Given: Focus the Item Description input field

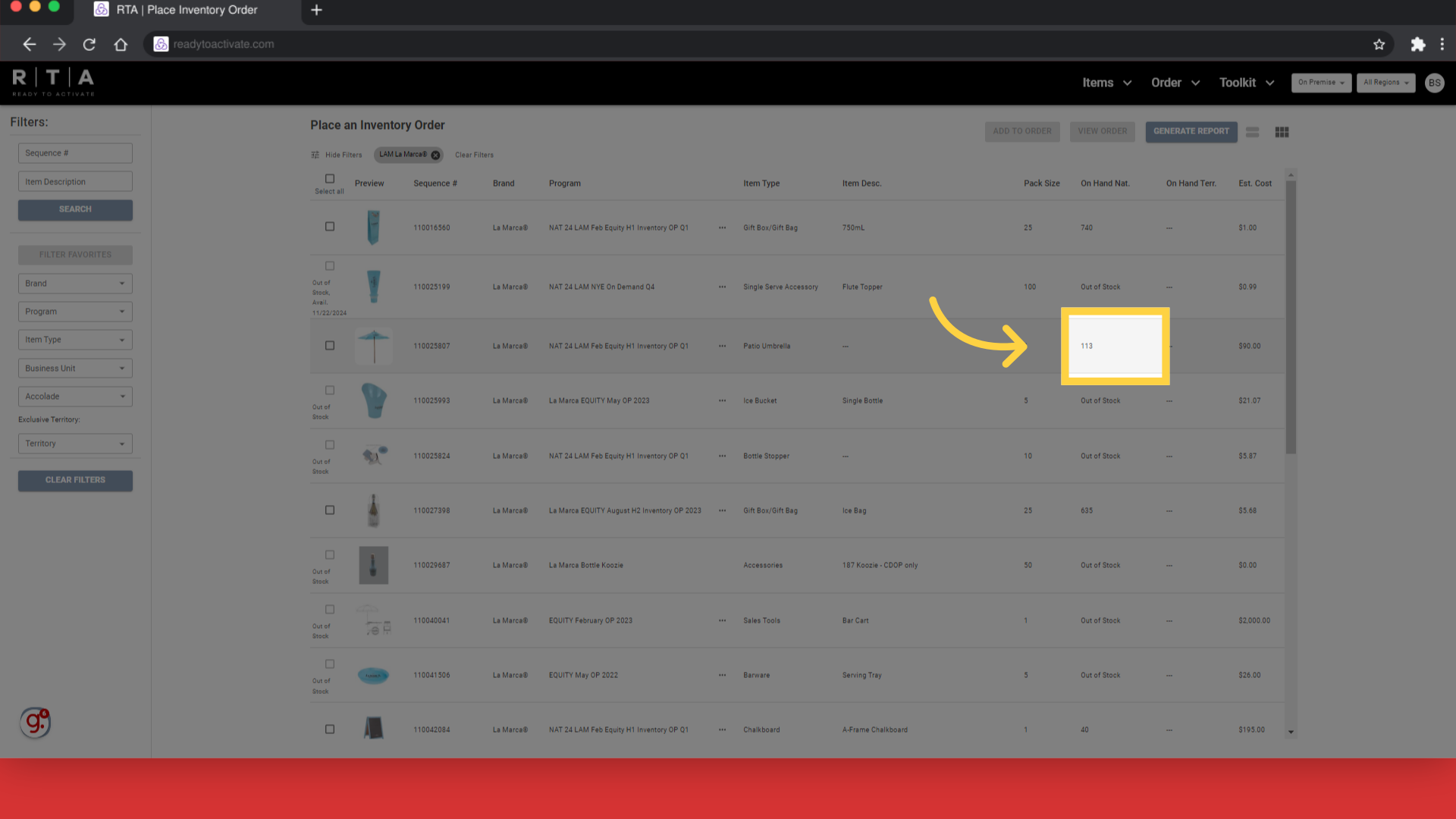Looking at the screenshot, I should (x=75, y=182).
